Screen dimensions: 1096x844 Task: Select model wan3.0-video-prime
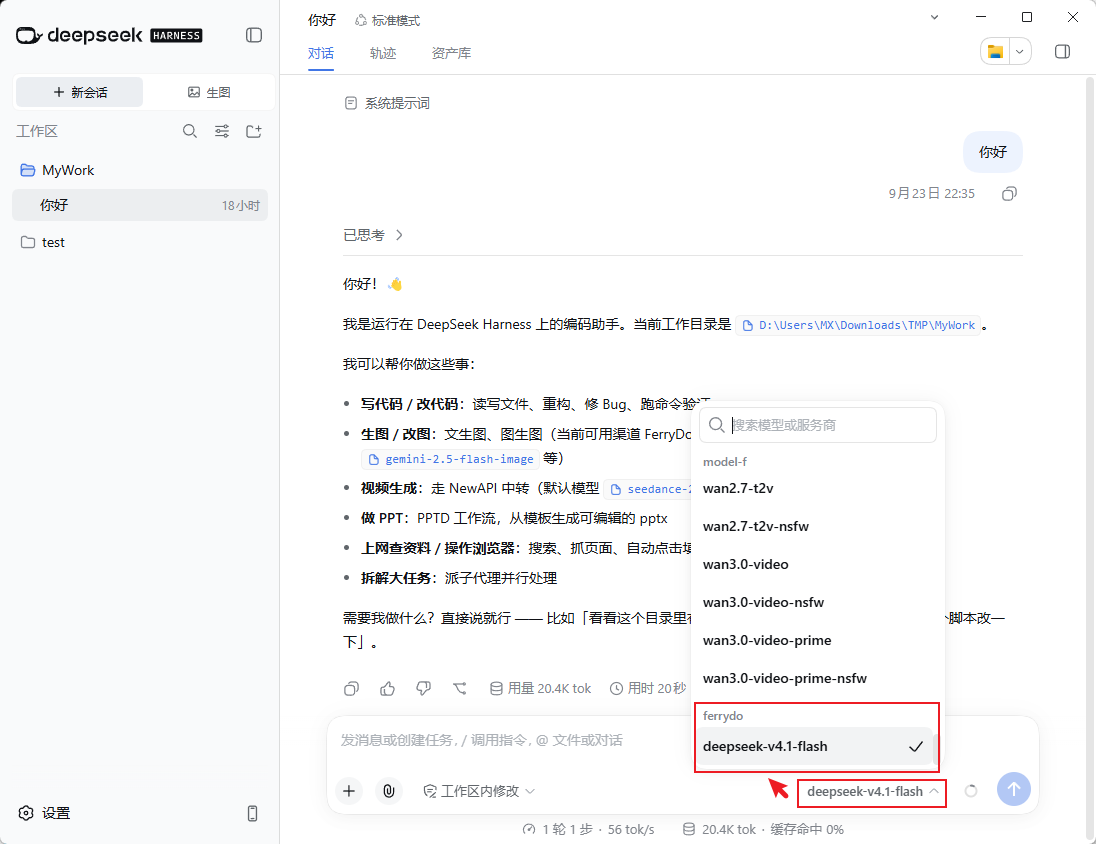[818, 641]
